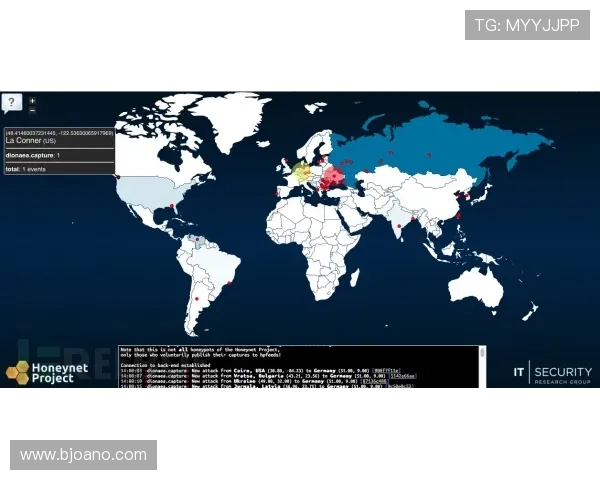Click the www.bjoano.com watermark link
This screenshot has height=480, width=600.
pyautogui.click(x=83, y=455)
